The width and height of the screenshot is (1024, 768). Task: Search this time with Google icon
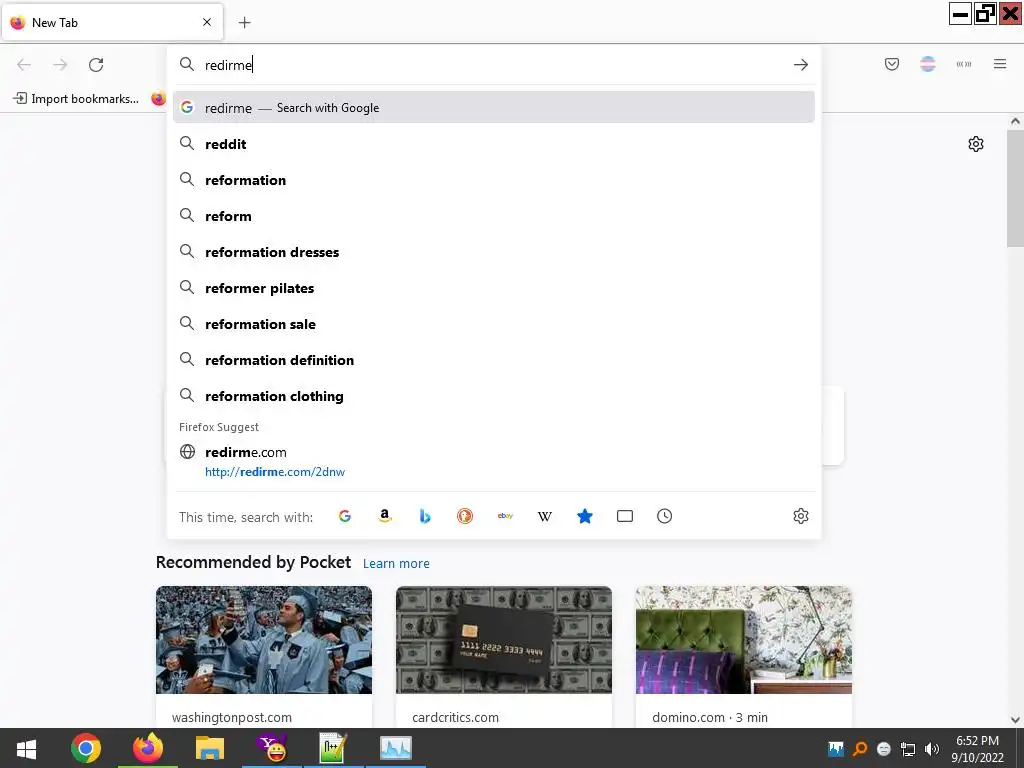345,516
